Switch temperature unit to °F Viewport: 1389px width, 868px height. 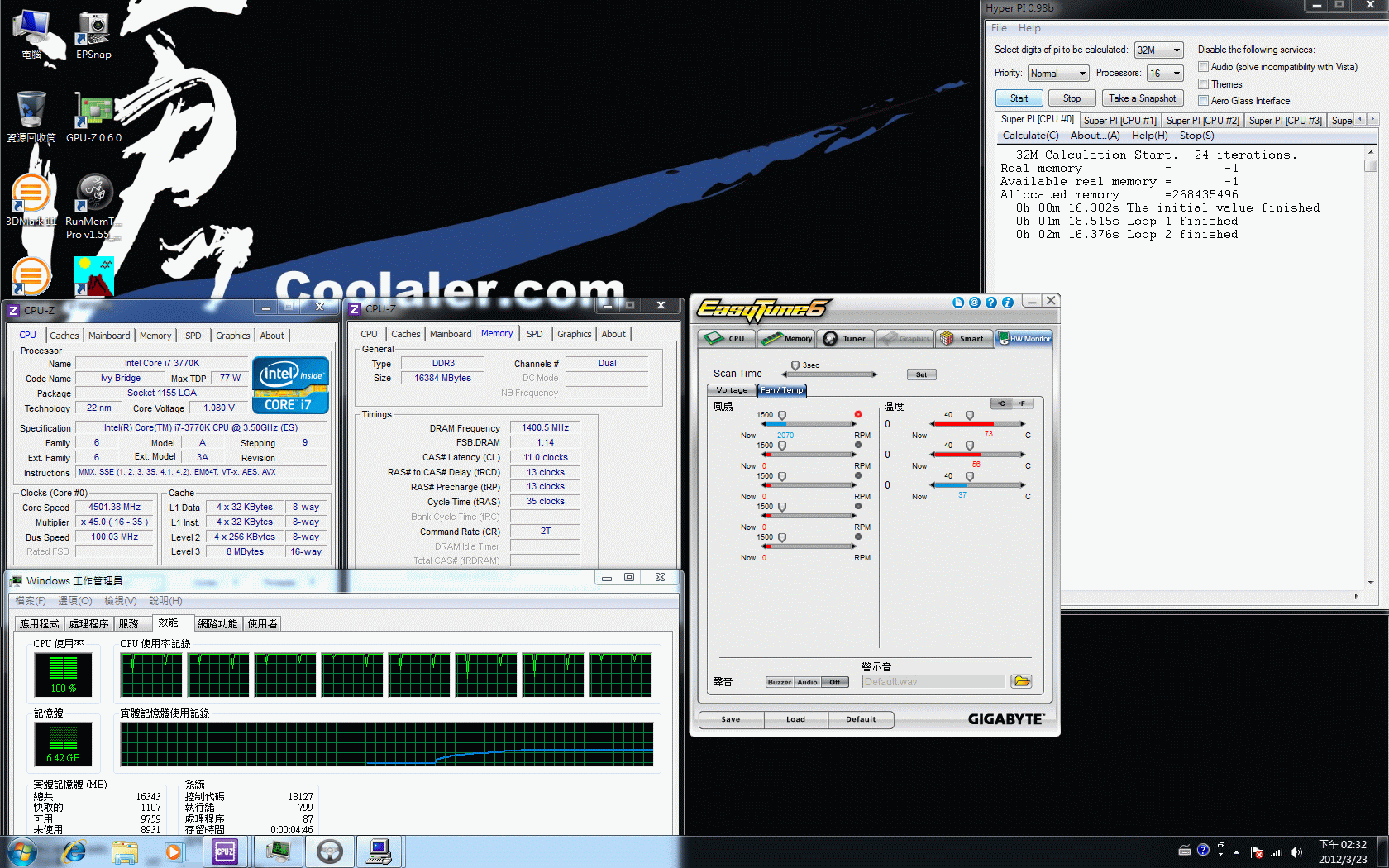[x=1024, y=403]
